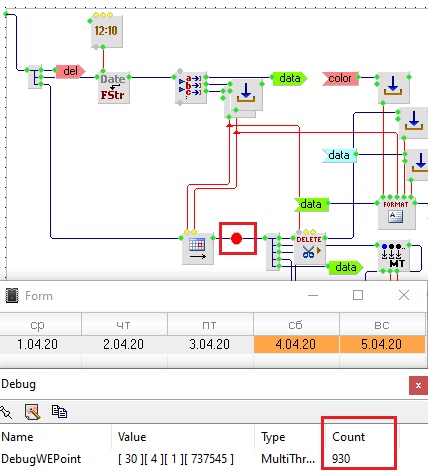
Task: Select the orange 4.04.20 cell
Action: (x=296, y=344)
